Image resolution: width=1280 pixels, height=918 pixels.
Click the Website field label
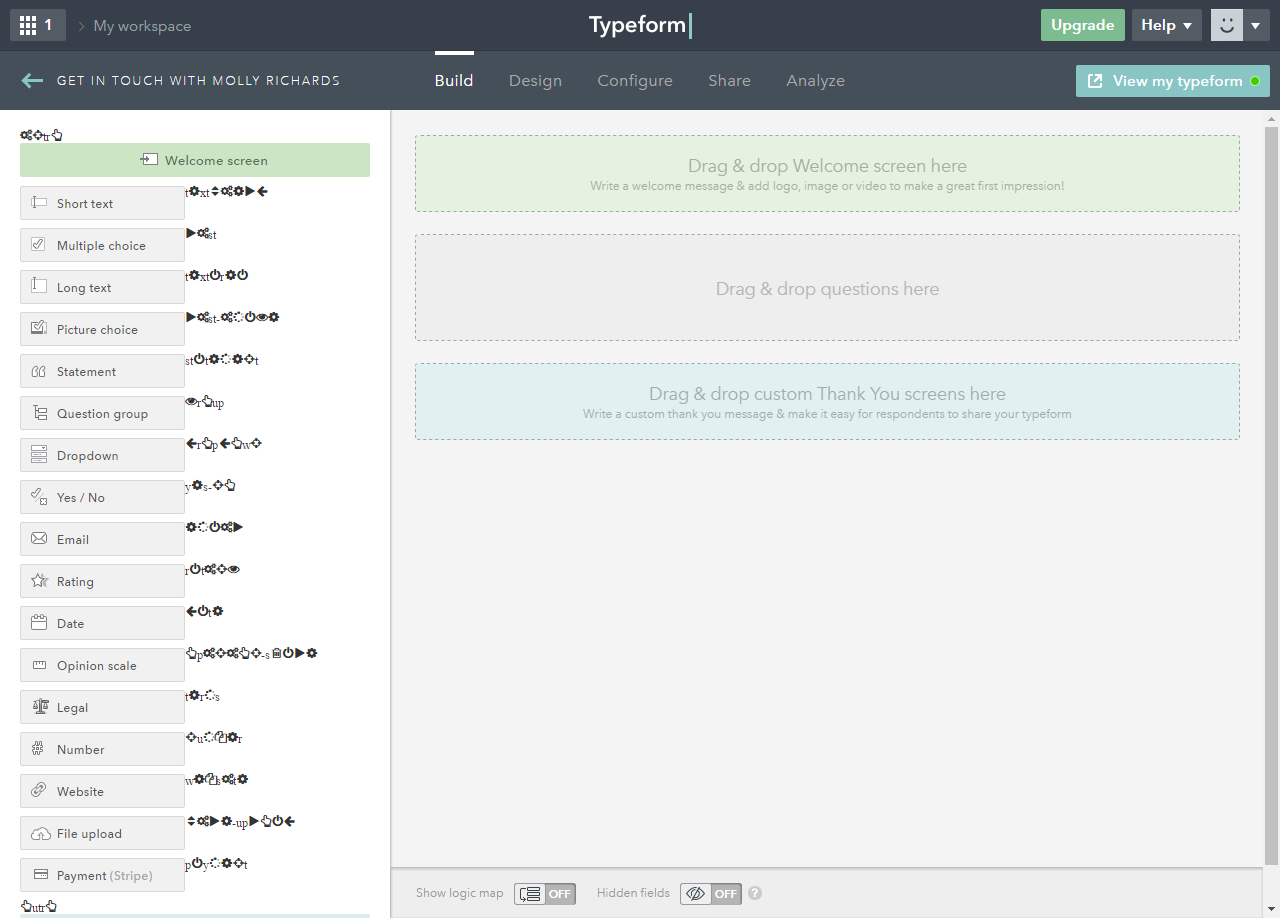(80, 791)
